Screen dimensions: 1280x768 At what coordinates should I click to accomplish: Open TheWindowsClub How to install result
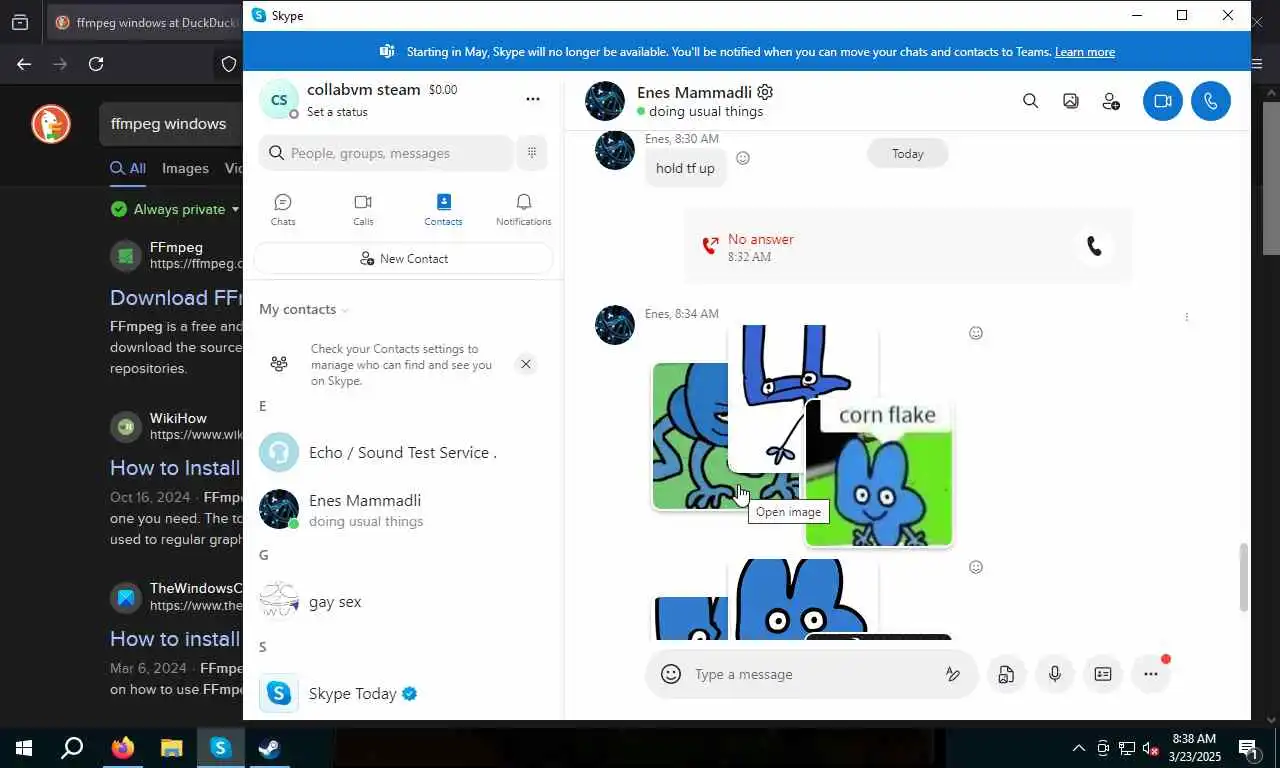(x=176, y=639)
